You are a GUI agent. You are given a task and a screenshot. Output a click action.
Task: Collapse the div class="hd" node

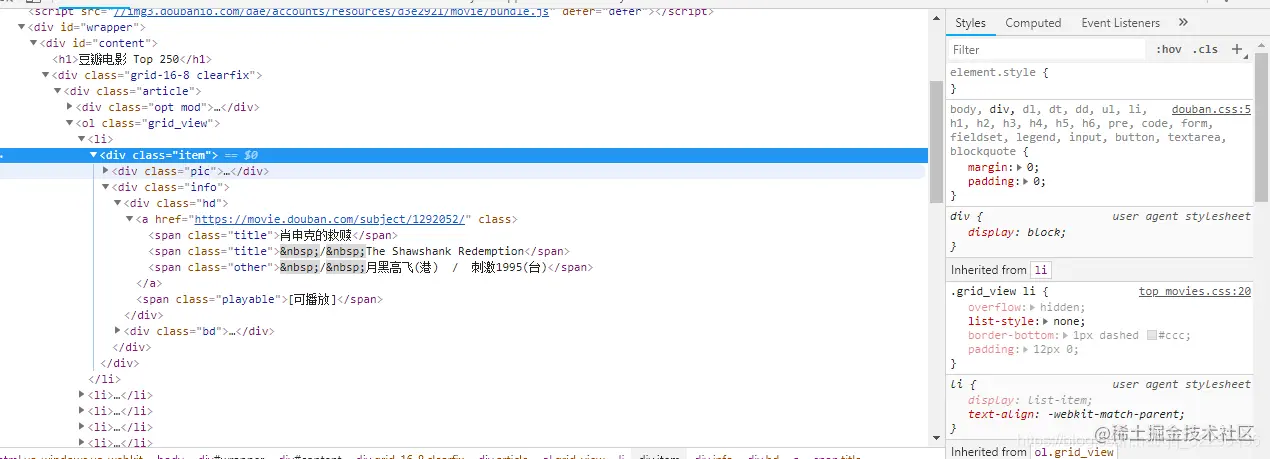(118, 203)
